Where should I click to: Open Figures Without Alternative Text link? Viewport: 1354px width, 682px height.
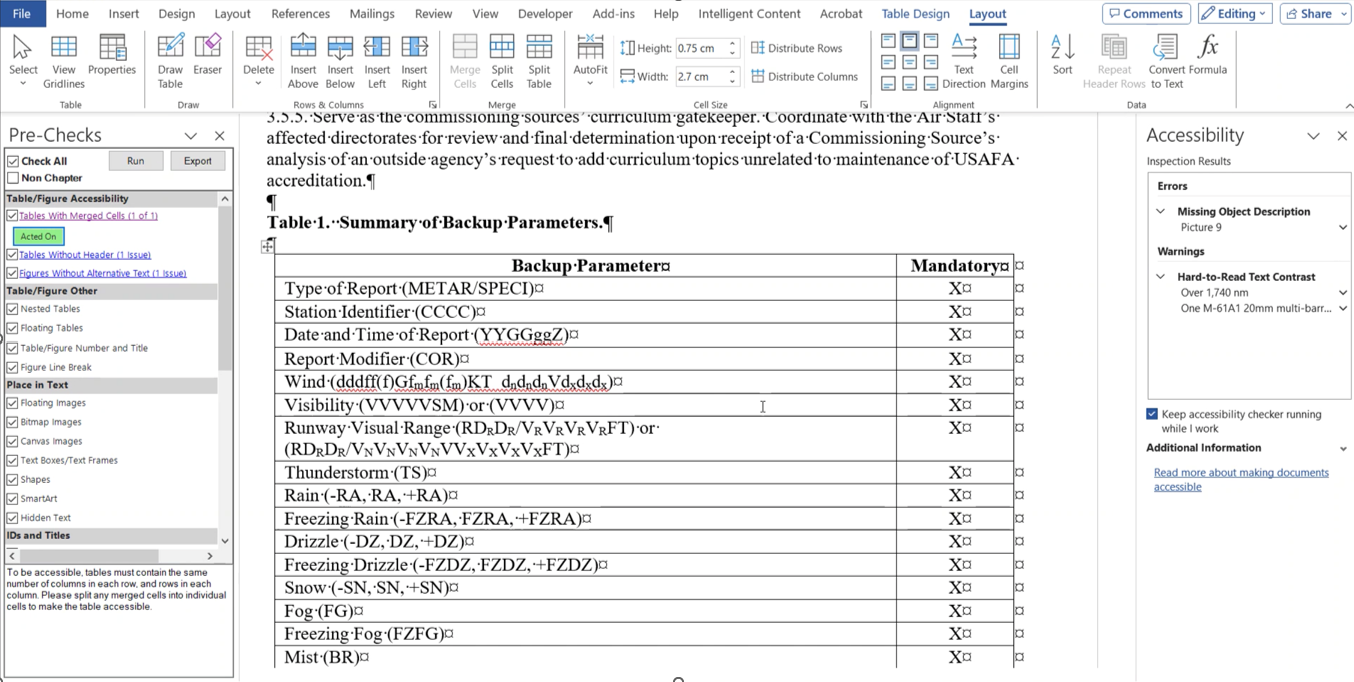(103, 273)
